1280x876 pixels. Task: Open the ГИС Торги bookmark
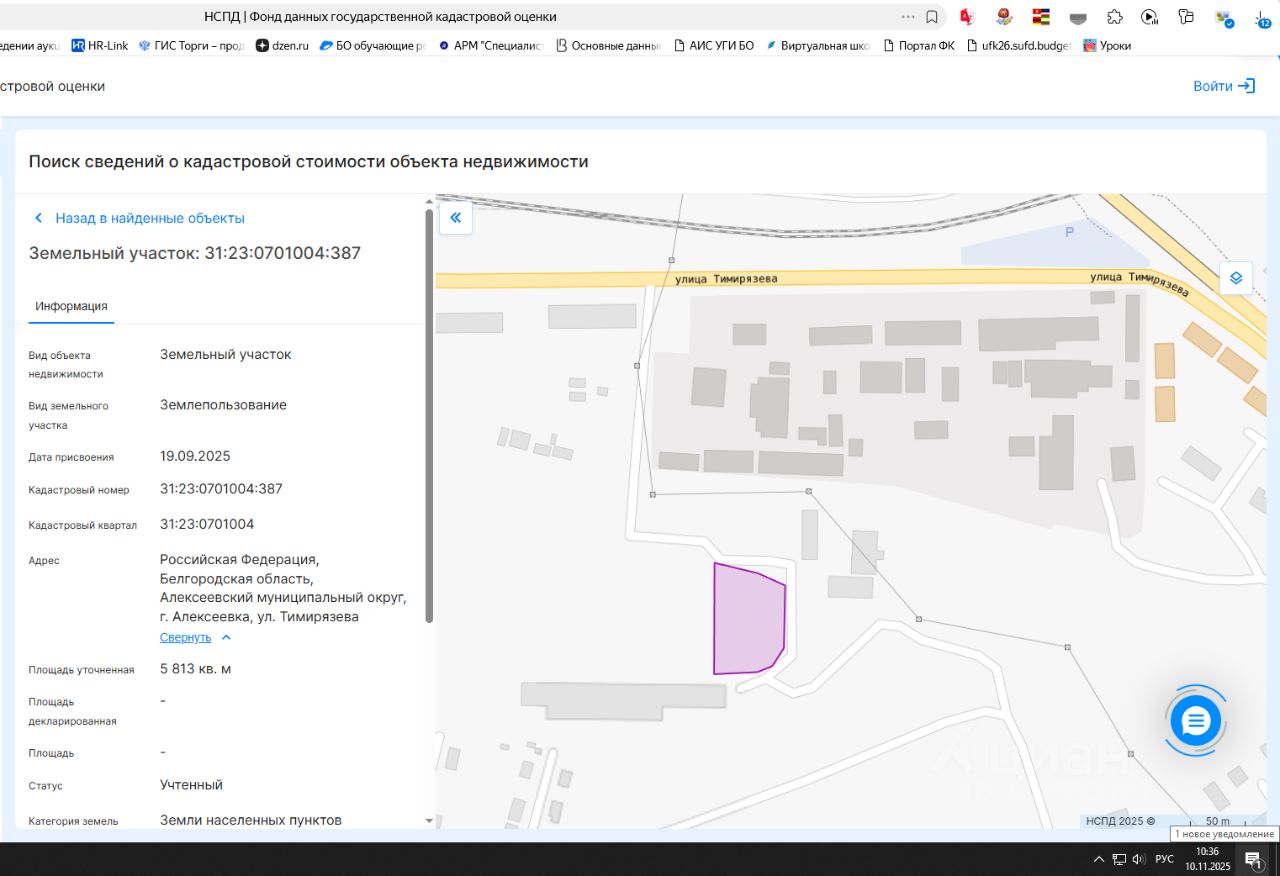point(191,45)
